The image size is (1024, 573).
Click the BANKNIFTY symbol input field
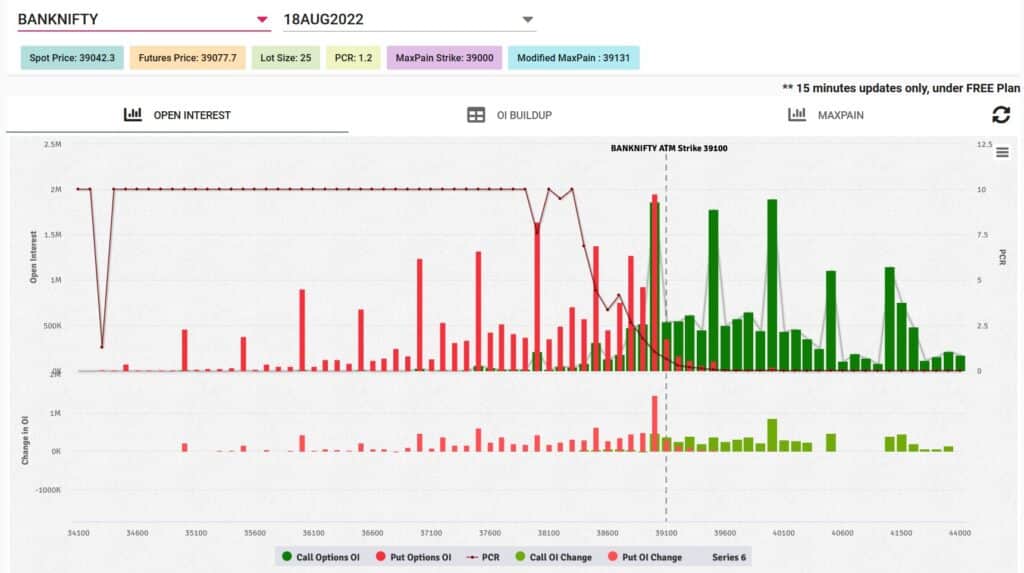144,20
